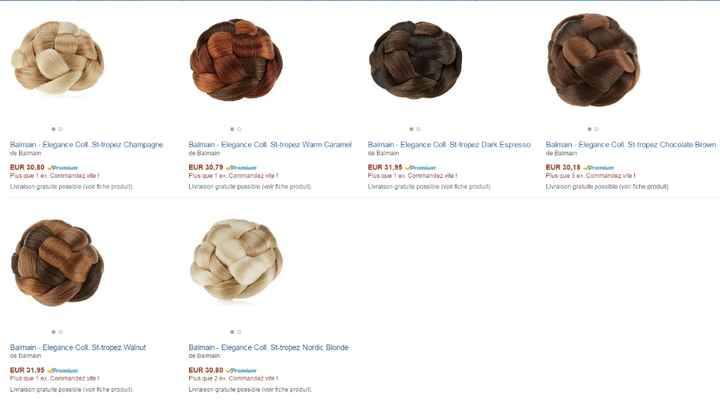
Task: Click the EUR 30,18 price for Chocolate Brown
Action: tap(563, 168)
